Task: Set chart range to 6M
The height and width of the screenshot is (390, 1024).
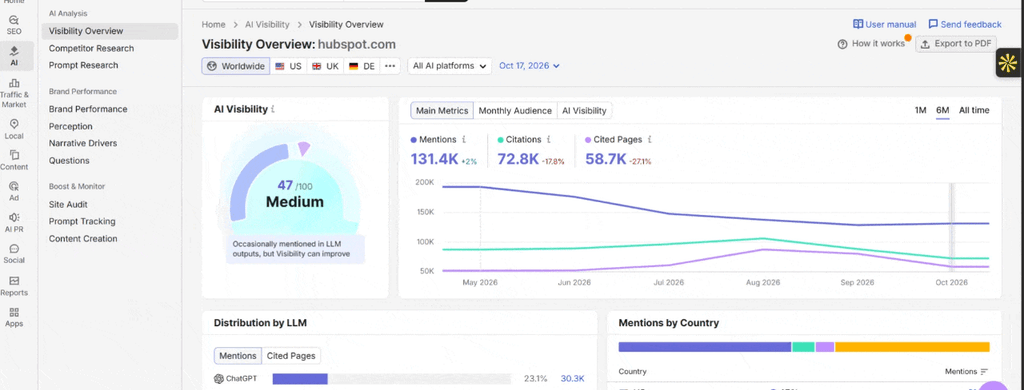Action: tap(942, 110)
